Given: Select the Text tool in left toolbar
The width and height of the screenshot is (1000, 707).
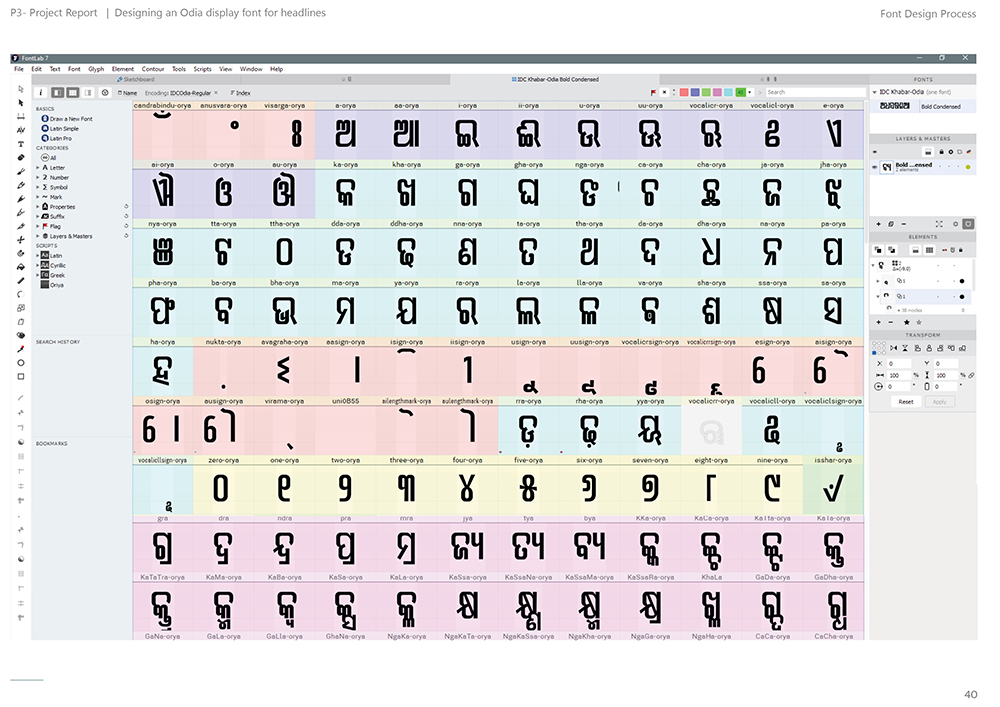Looking at the screenshot, I should pos(21,144).
